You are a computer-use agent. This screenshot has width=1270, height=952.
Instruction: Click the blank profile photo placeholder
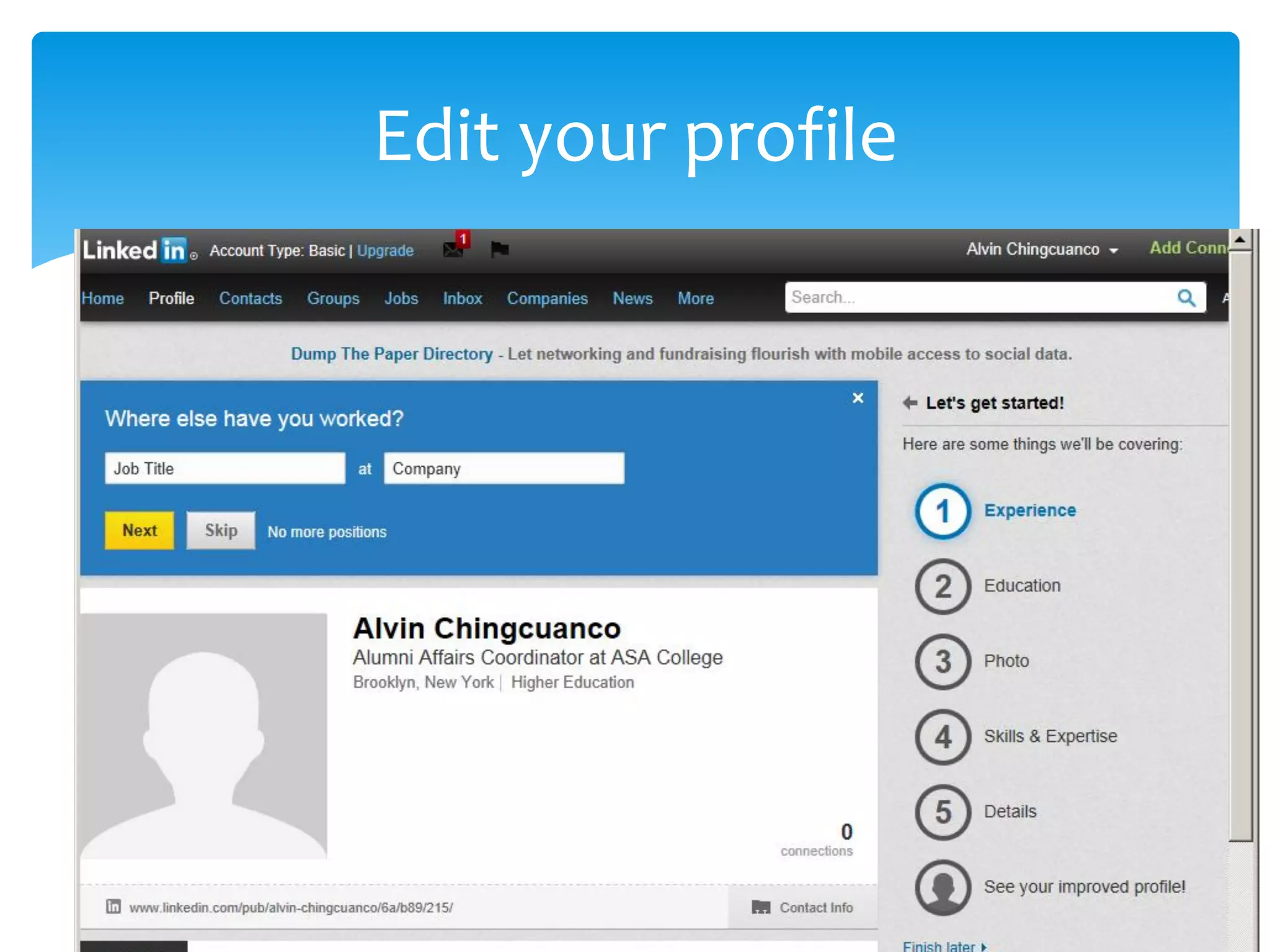tap(203, 736)
